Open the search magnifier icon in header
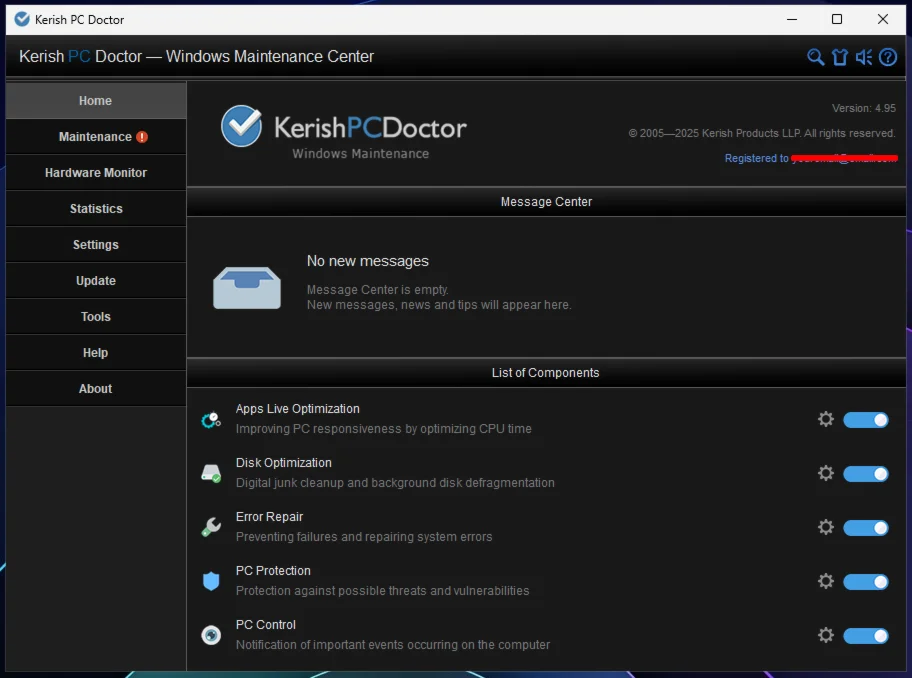912x678 pixels. point(815,57)
